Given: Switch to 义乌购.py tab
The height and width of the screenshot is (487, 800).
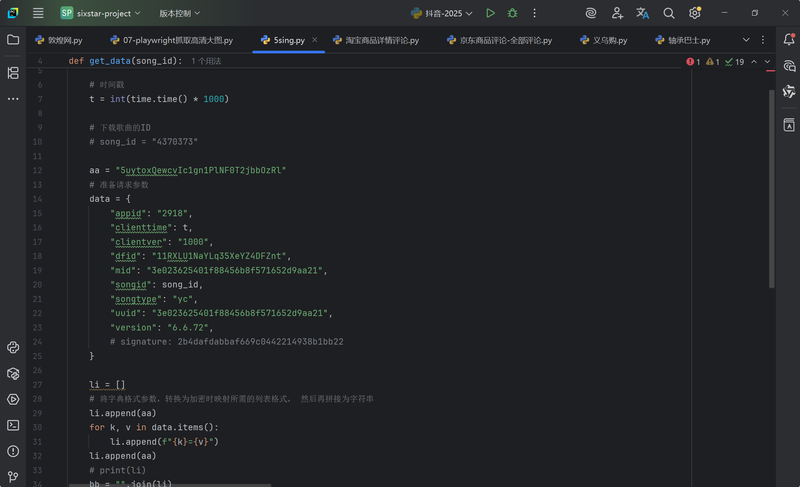Looking at the screenshot, I should [604, 40].
